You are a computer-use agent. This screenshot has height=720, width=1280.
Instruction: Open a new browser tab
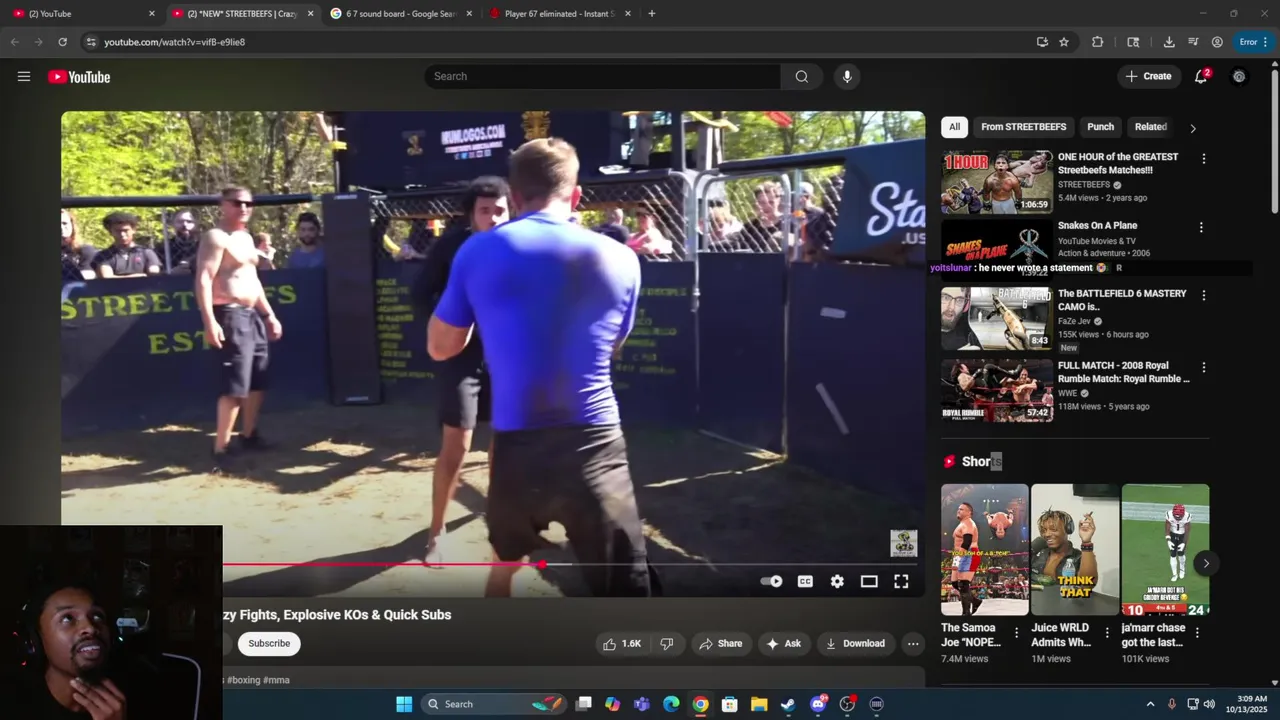652,14
